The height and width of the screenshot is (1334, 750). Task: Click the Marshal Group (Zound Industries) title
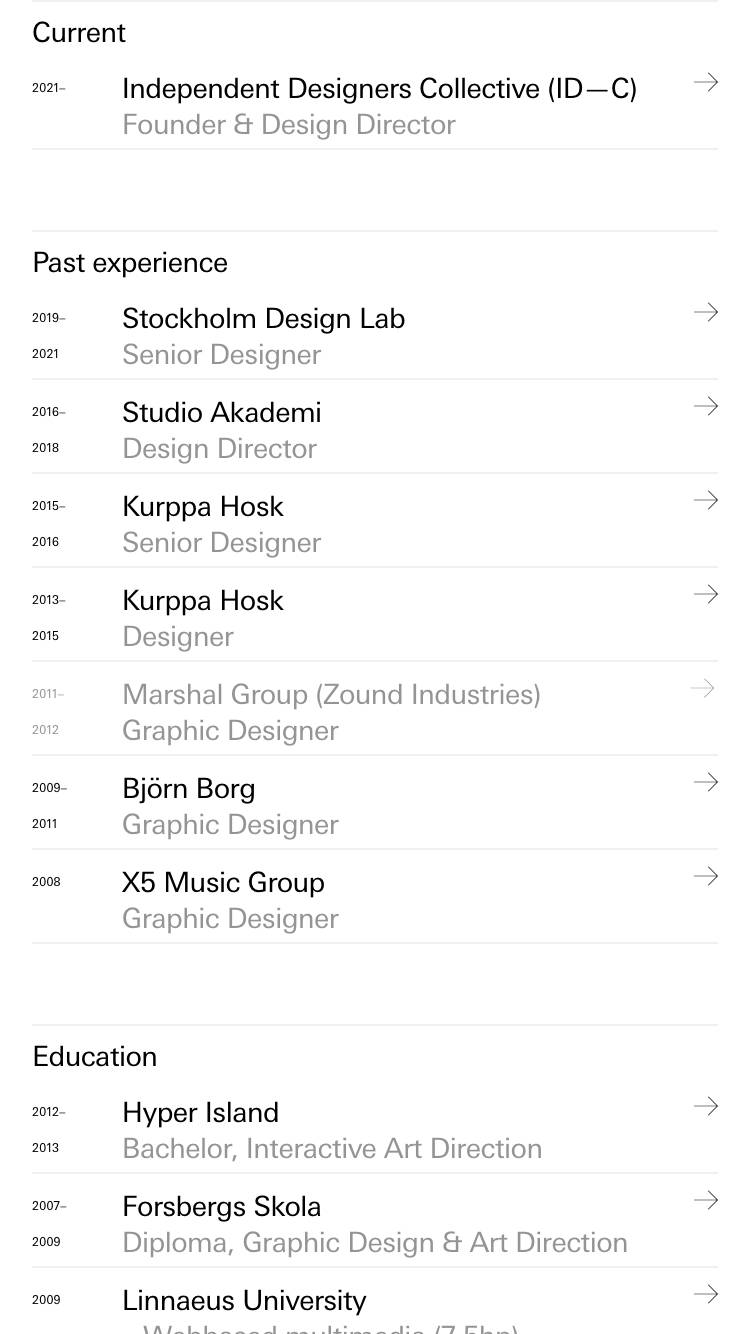click(331, 695)
